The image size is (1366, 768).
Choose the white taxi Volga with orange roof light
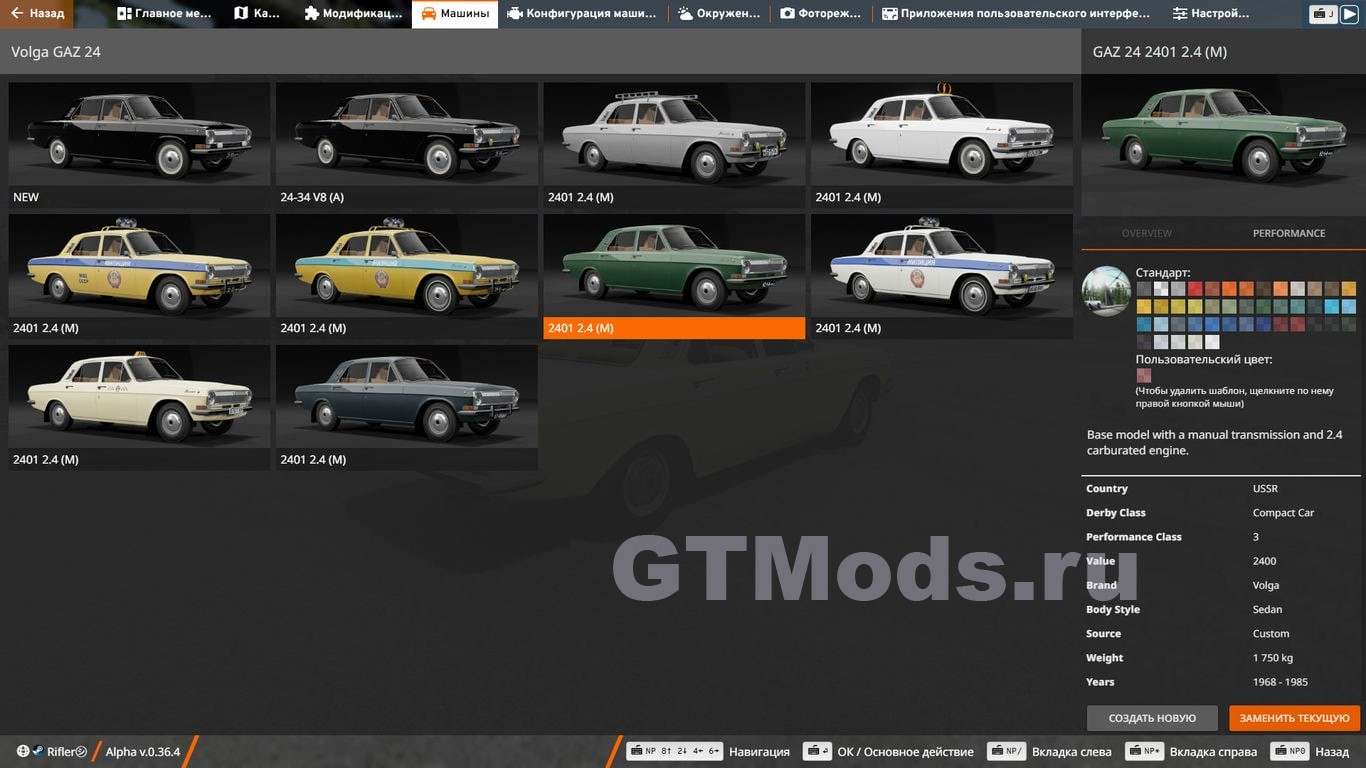coord(942,145)
